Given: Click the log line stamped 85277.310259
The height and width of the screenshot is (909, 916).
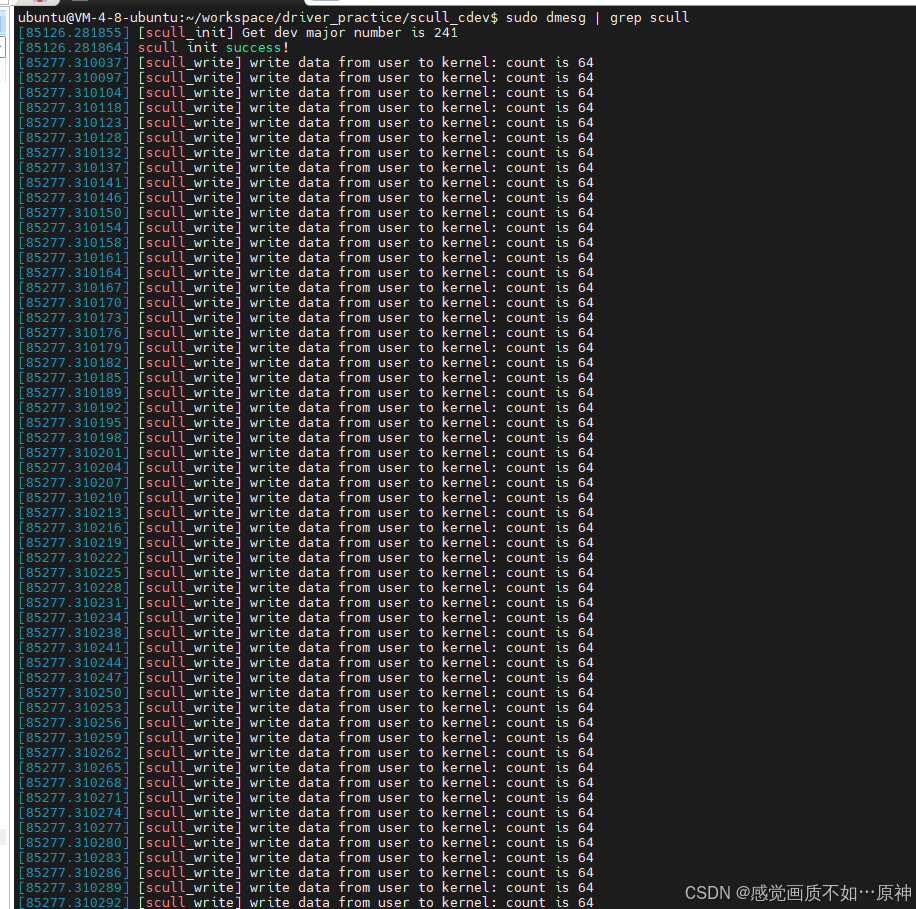Looking at the screenshot, I should click(306, 738).
